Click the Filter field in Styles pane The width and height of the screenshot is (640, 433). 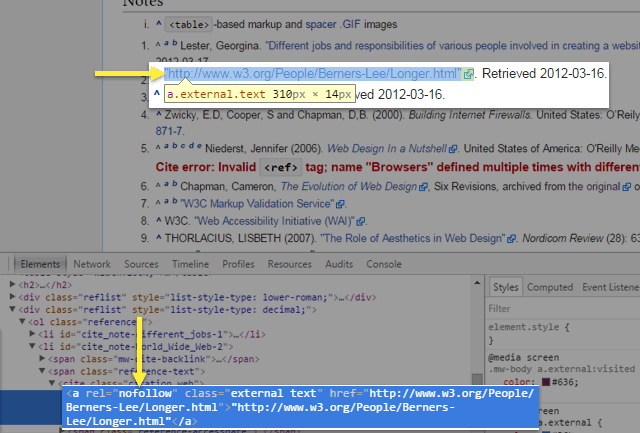pyautogui.click(x=560, y=308)
